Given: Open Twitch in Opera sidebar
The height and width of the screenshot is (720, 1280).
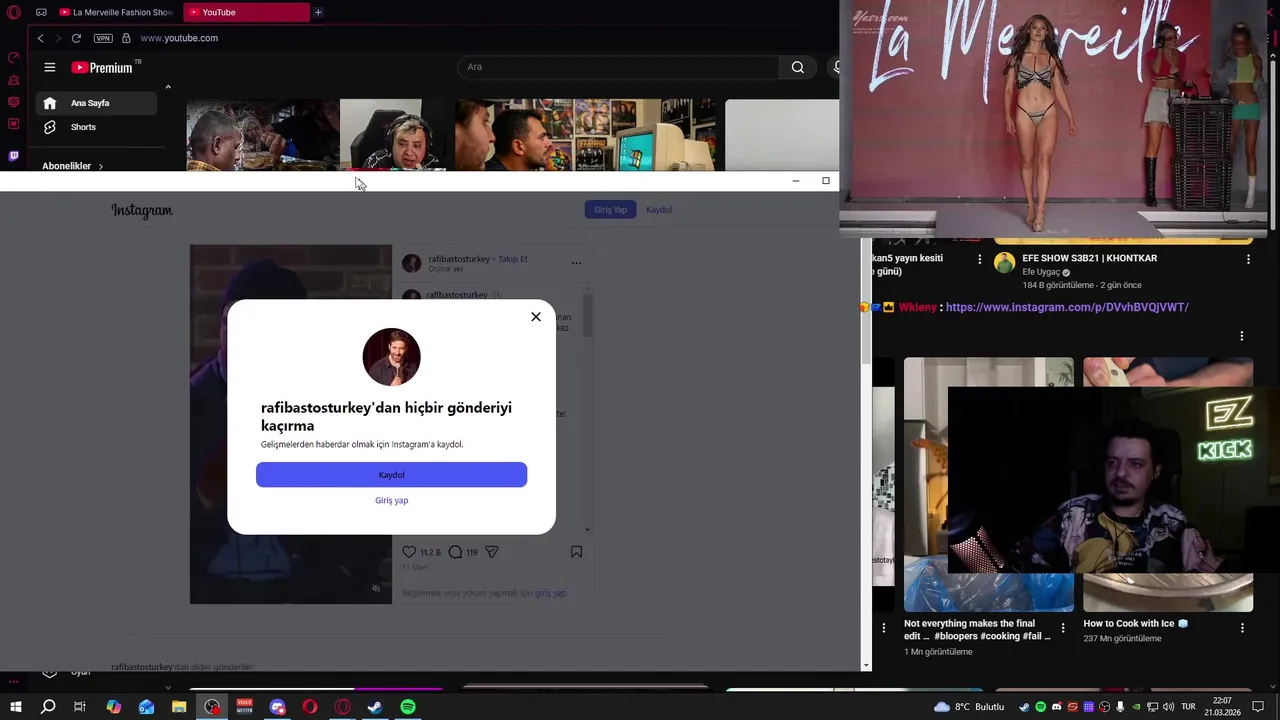Looking at the screenshot, I should [13, 156].
